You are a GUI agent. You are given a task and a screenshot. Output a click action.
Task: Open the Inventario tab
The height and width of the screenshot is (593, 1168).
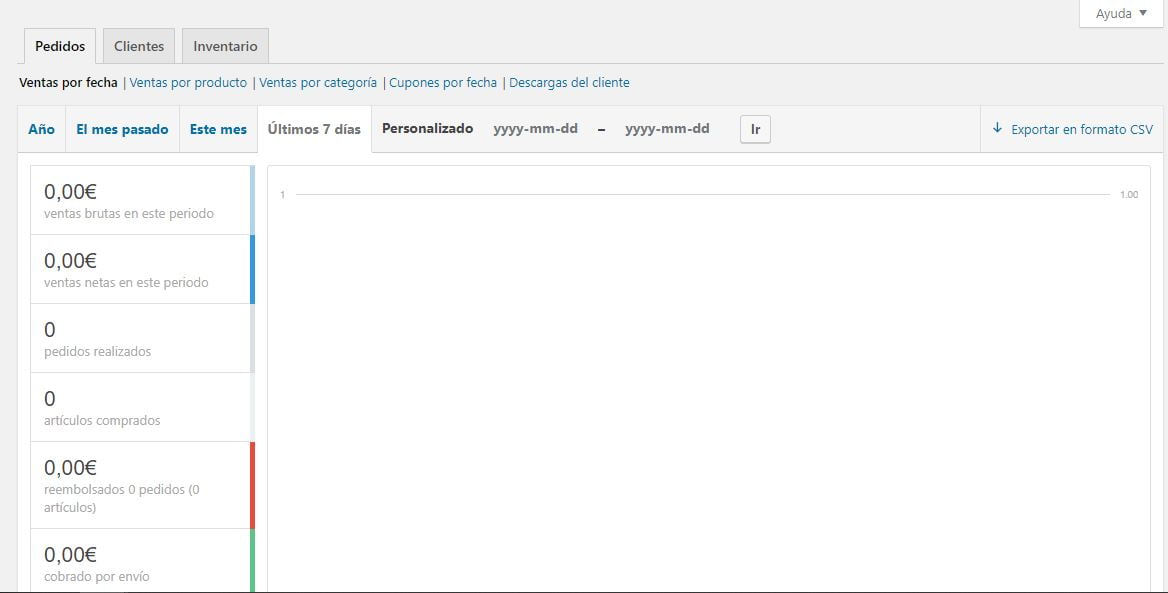click(x=225, y=45)
